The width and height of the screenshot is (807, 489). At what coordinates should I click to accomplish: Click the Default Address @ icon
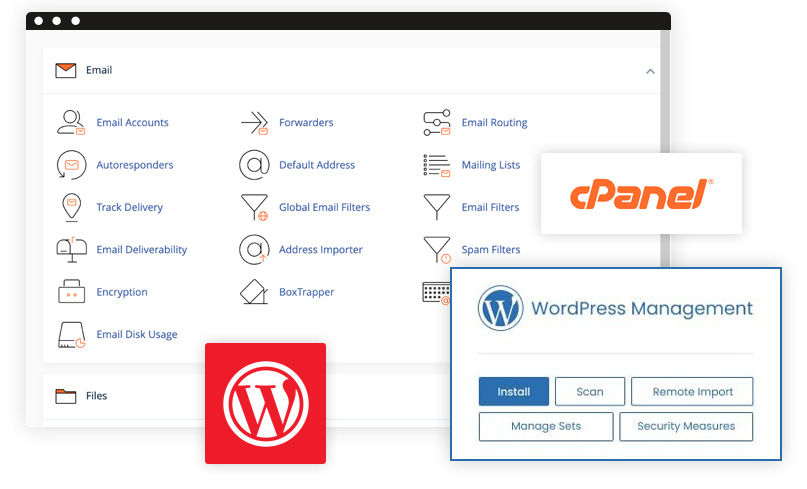[x=254, y=165]
